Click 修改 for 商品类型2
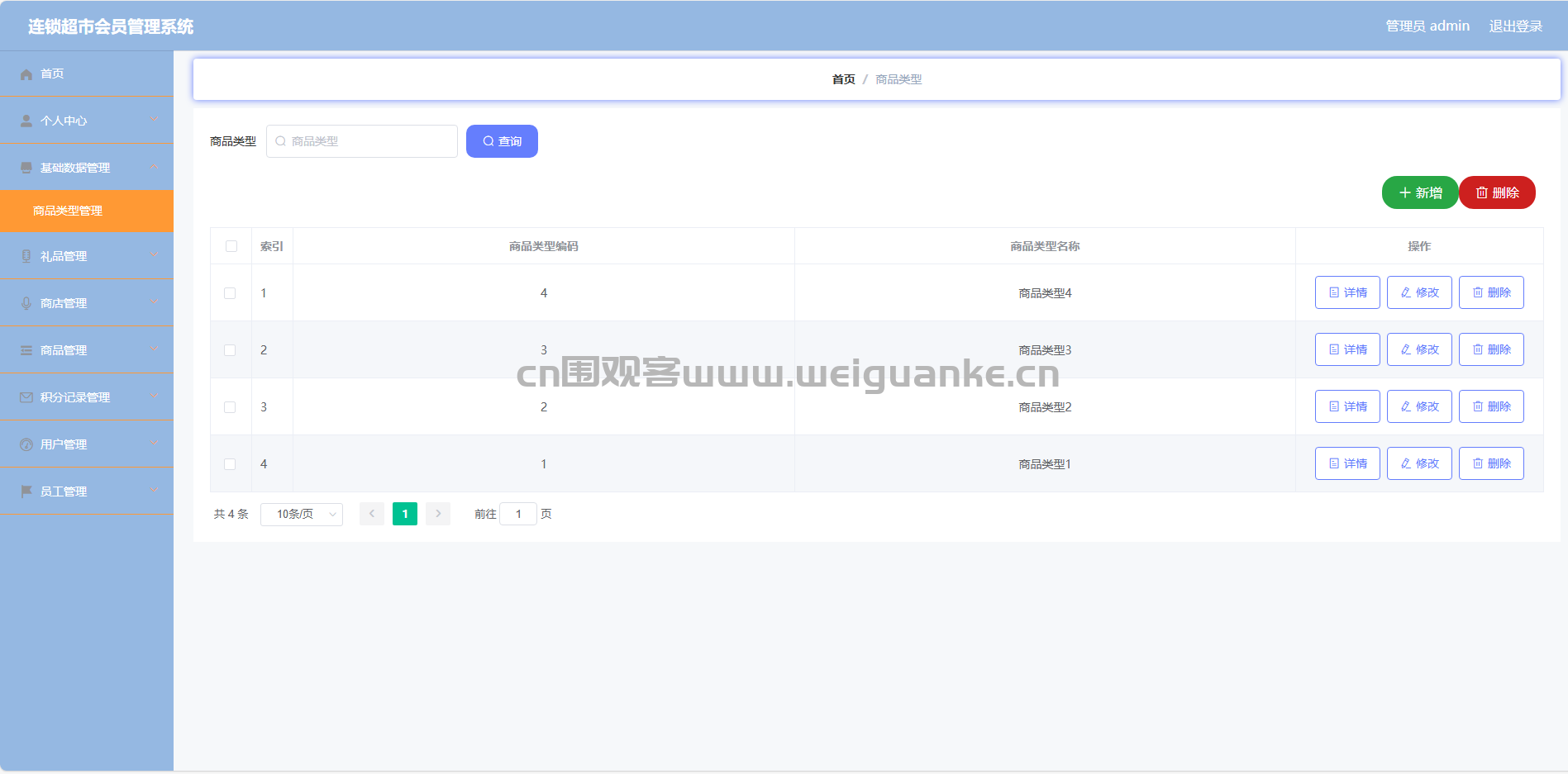 1419,406
